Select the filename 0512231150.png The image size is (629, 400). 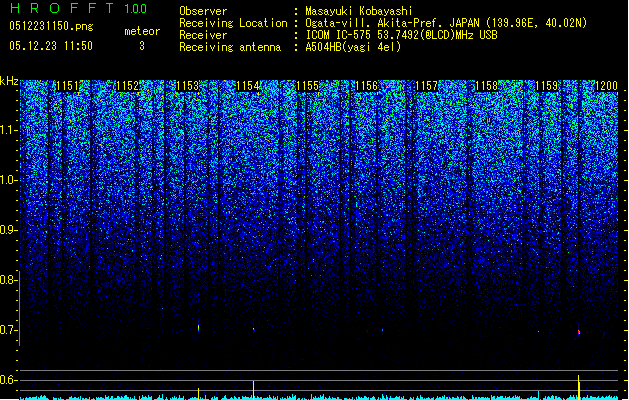click(x=51, y=26)
